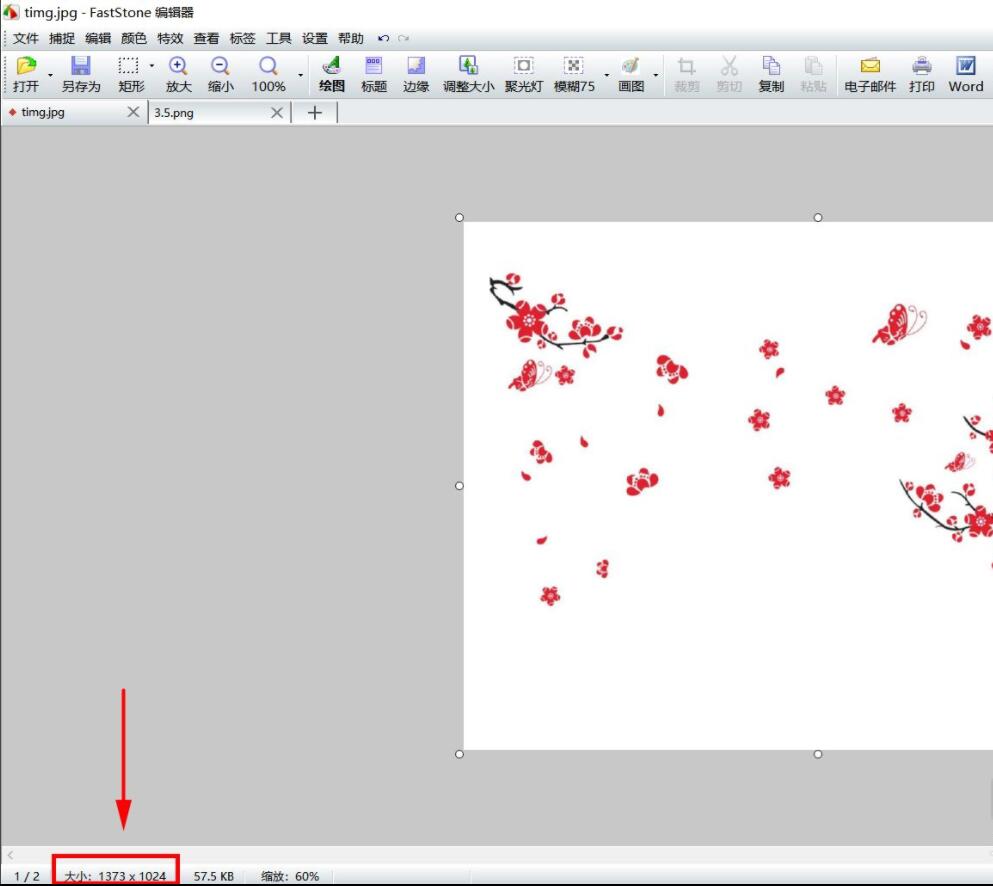993x886 pixels.
Task: Expand the Open (打开) dropdown arrow
Action: coord(50,75)
